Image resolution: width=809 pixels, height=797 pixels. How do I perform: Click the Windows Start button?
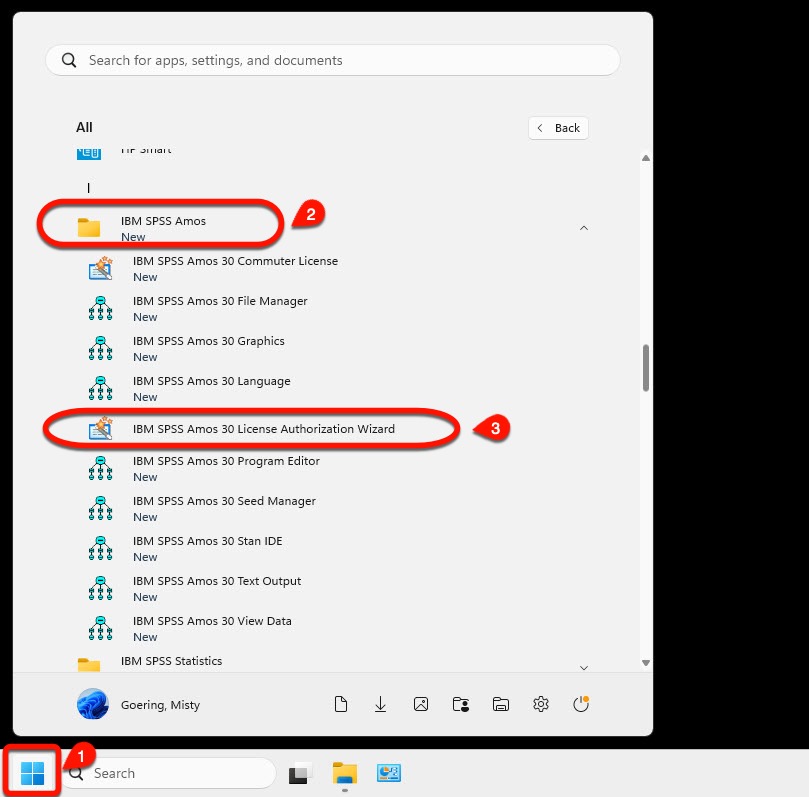pos(33,773)
